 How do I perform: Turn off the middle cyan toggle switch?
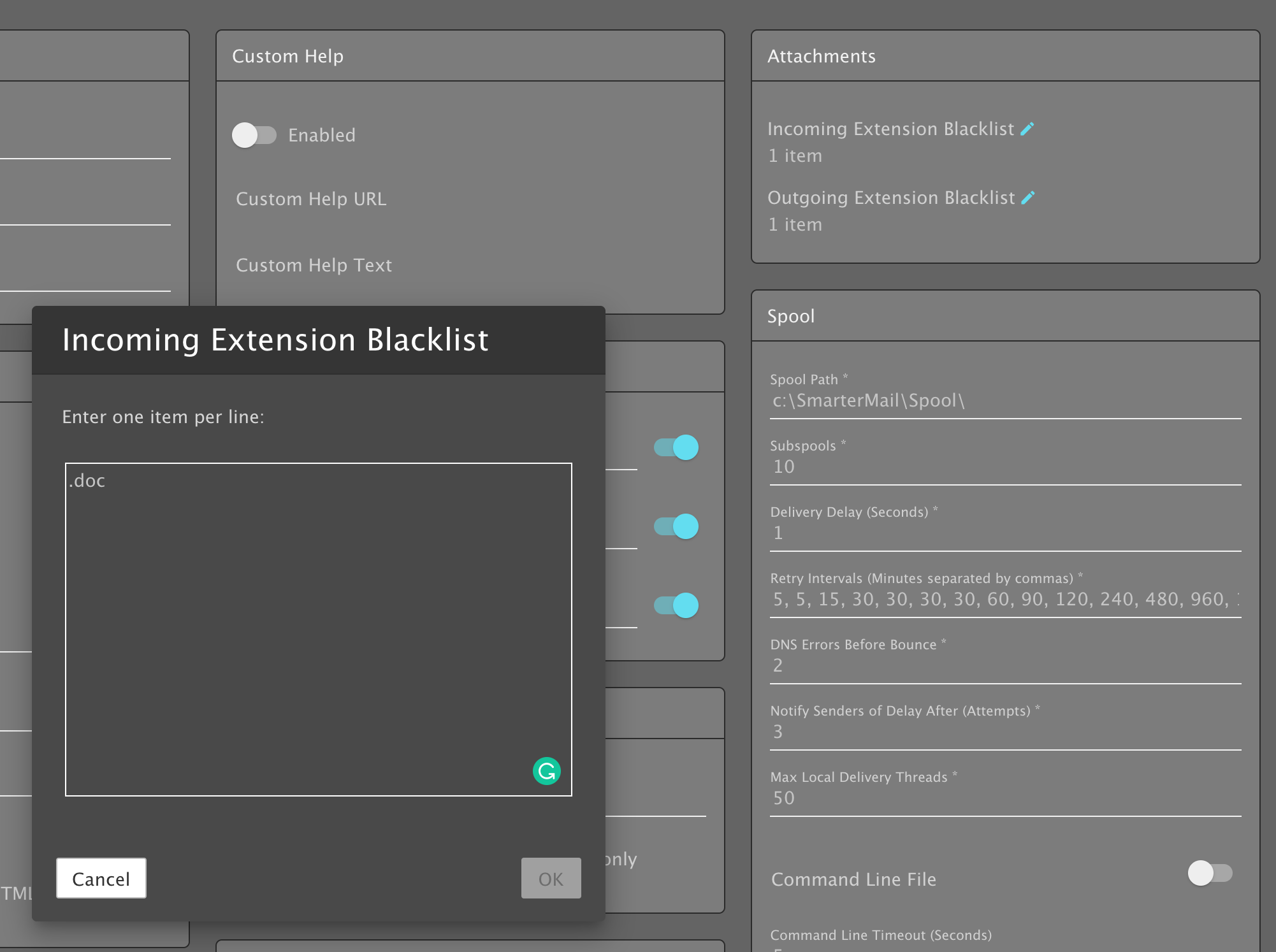[676, 526]
